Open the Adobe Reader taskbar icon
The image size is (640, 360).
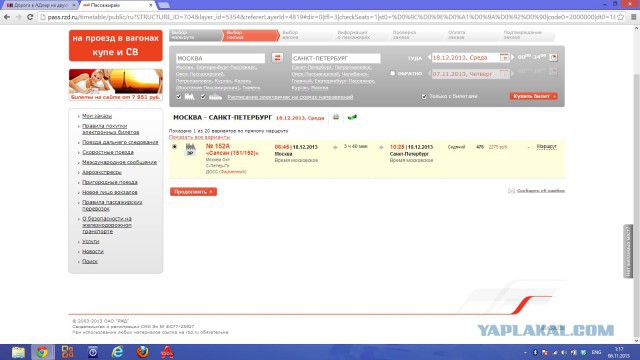tap(167, 352)
